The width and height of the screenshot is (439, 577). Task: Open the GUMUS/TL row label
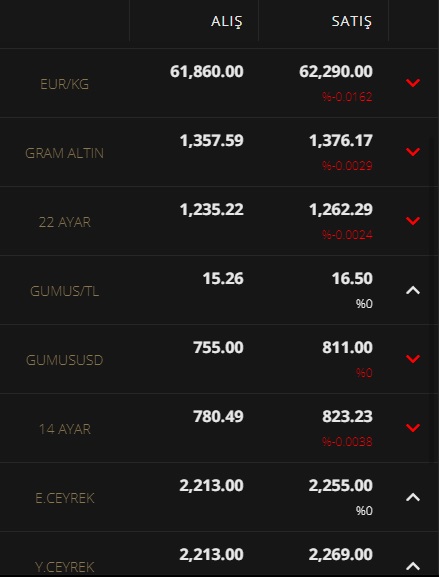coord(64,291)
